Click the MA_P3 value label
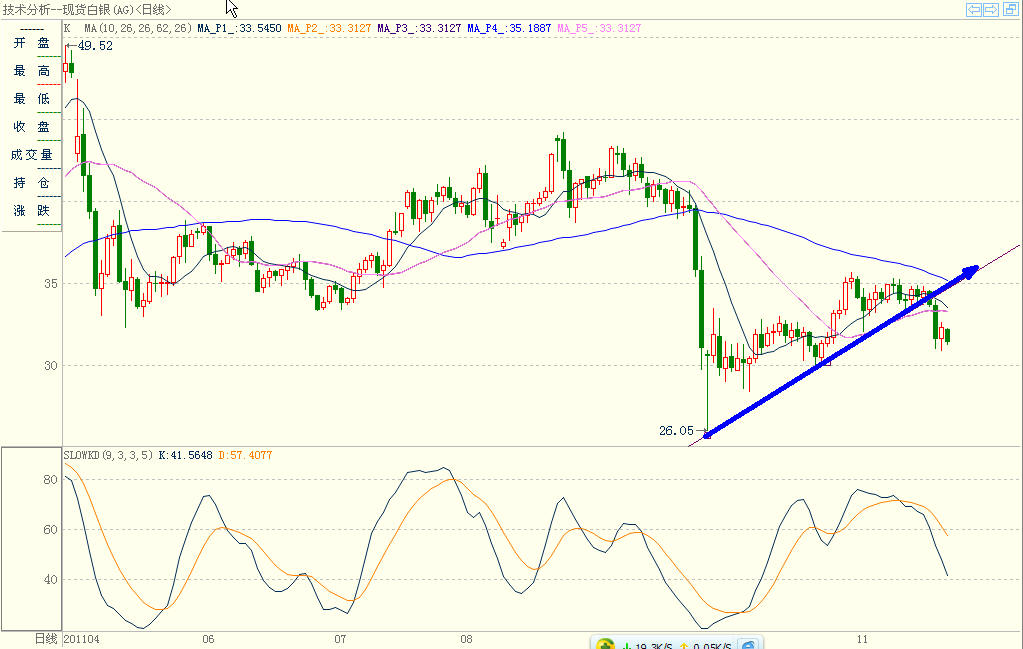 point(419,28)
